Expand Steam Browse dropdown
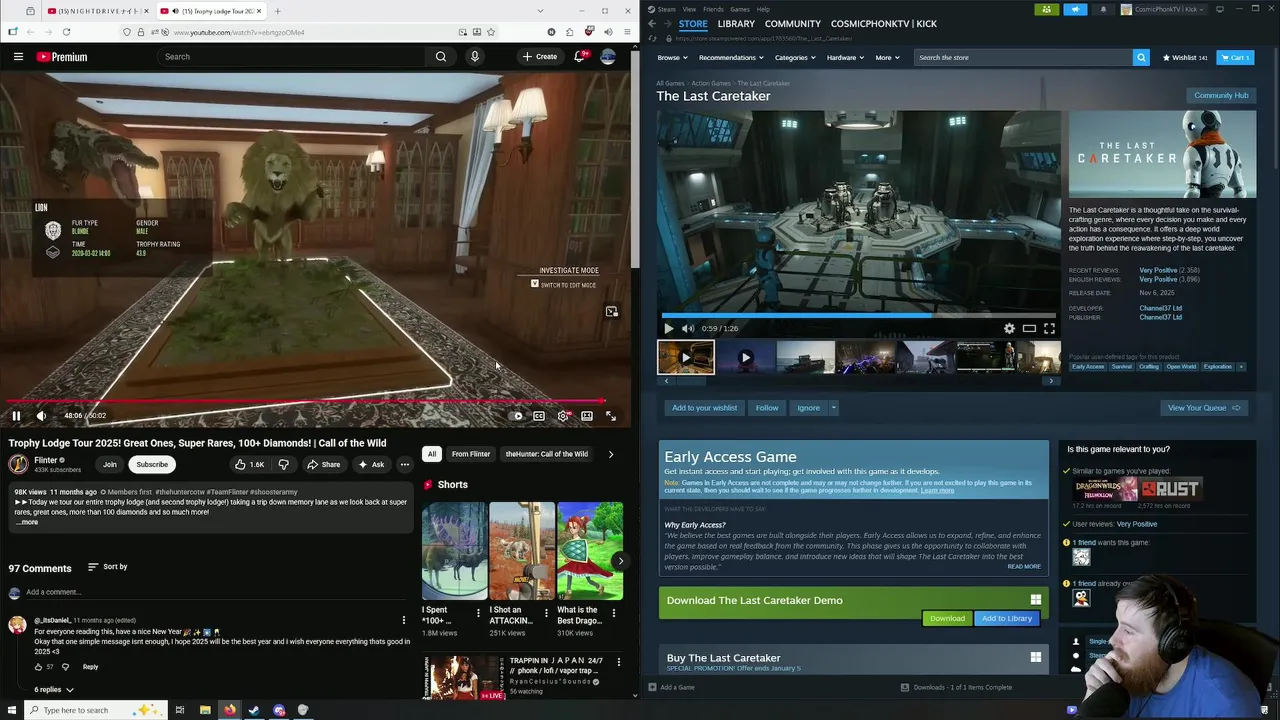This screenshot has height=720, width=1280. (x=672, y=58)
